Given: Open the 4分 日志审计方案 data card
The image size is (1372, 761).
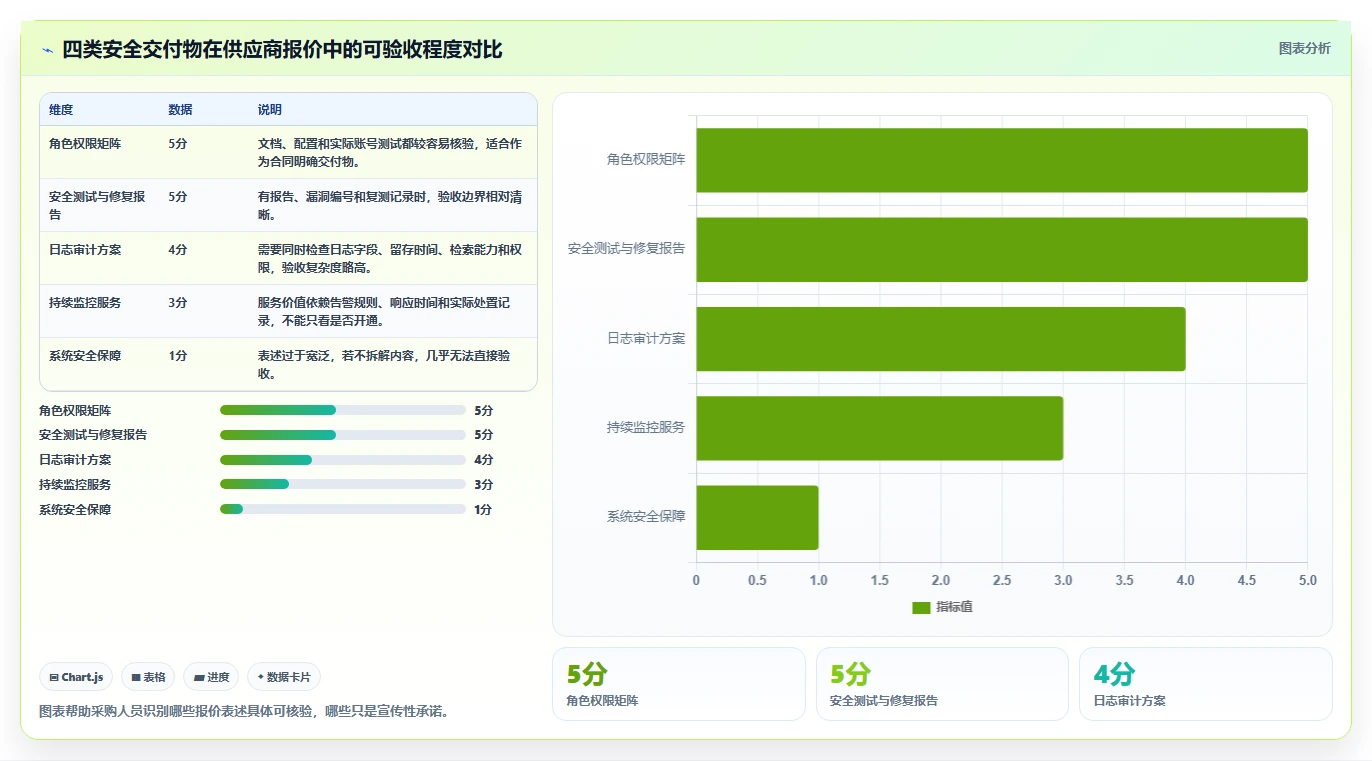Looking at the screenshot, I should point(1205,684).
